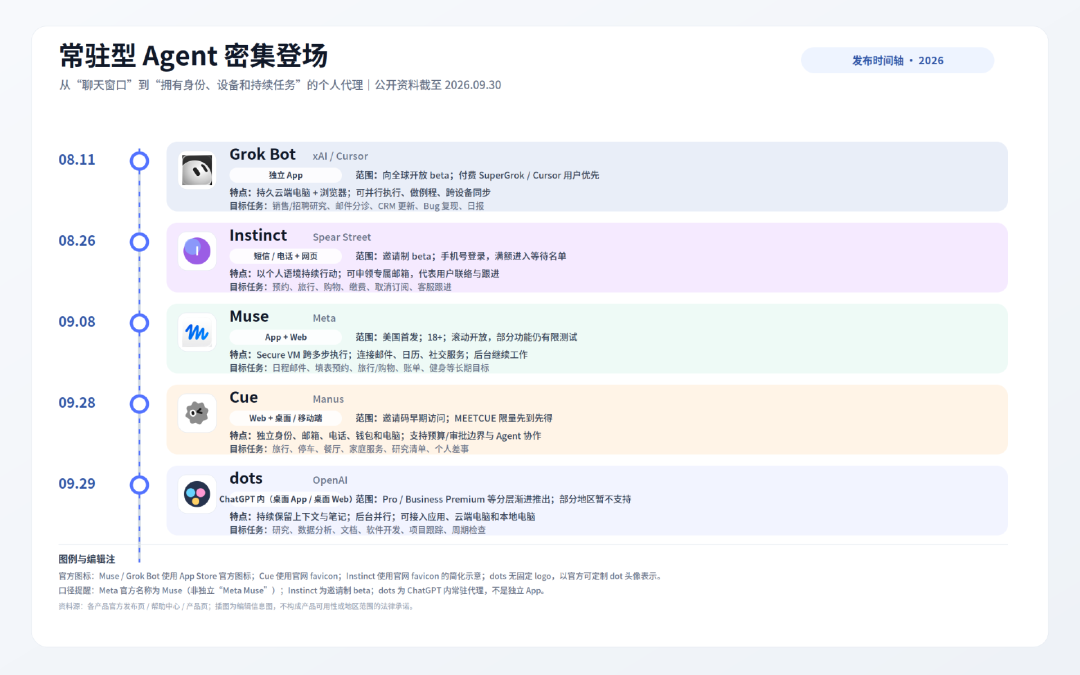Select the 09.29 timeline marker circle
The height and width of the screenshot is (675, 1080).
[x=139, y=485]
